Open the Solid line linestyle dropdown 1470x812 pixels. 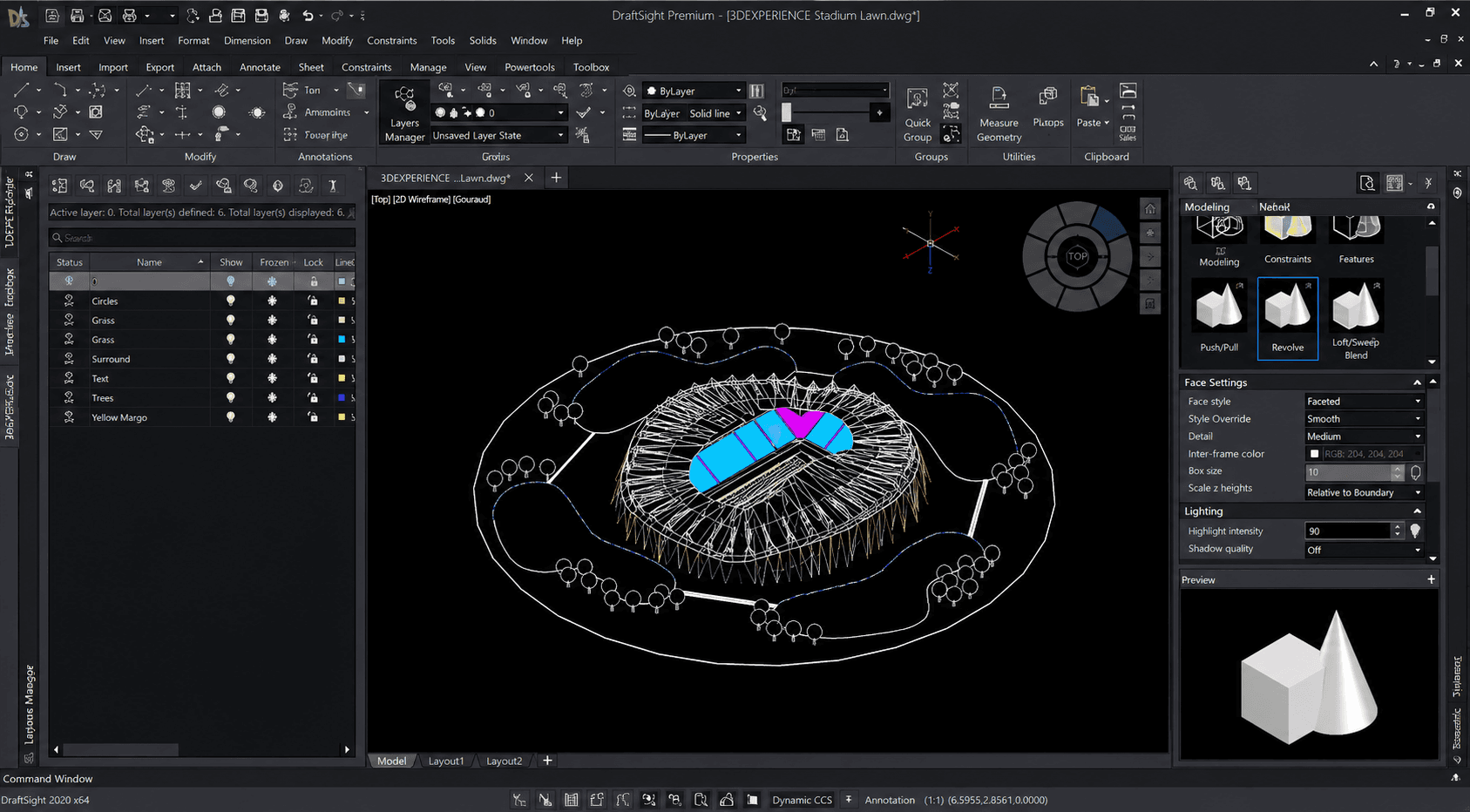715,113
